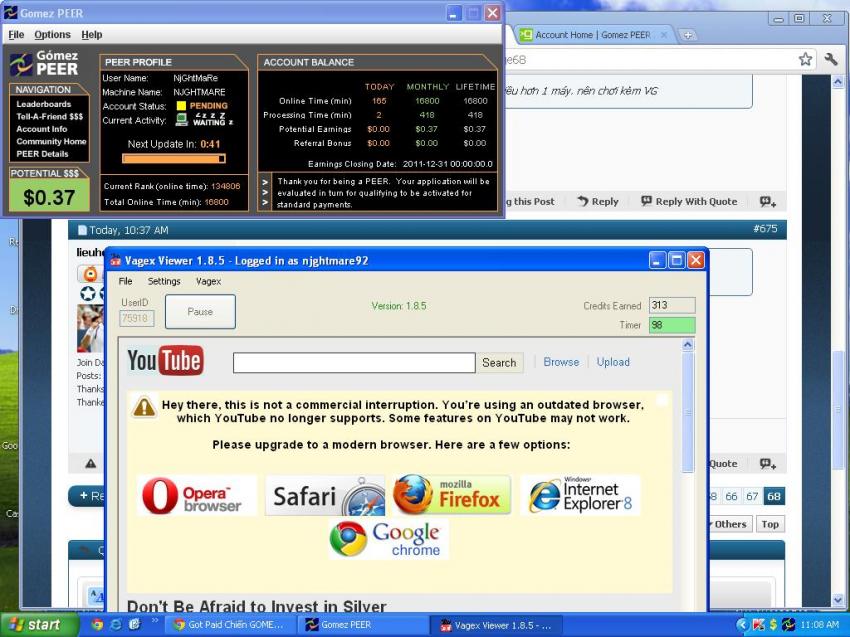Open the Windows Start menu
The height and width of the screenshot is (637, 850).
(39, 625)
